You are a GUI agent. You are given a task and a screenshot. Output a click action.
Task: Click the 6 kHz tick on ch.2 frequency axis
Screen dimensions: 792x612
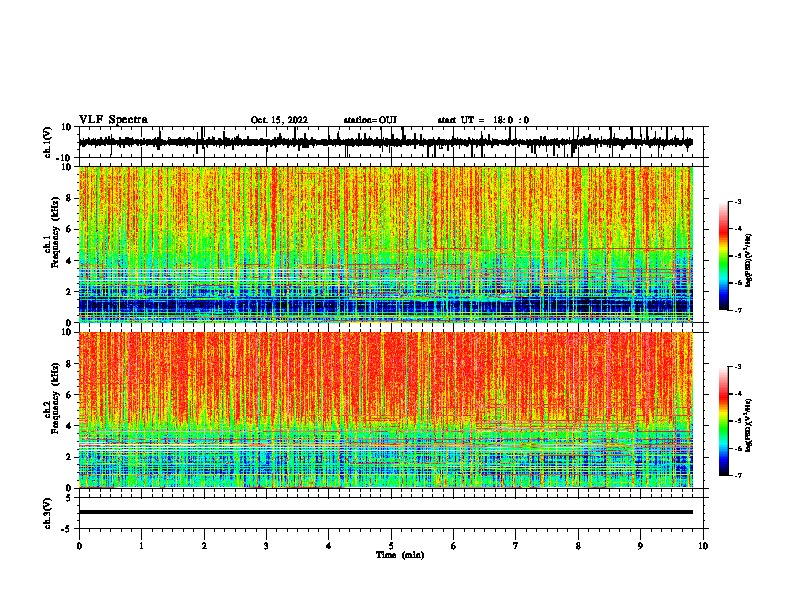[69, 395]
